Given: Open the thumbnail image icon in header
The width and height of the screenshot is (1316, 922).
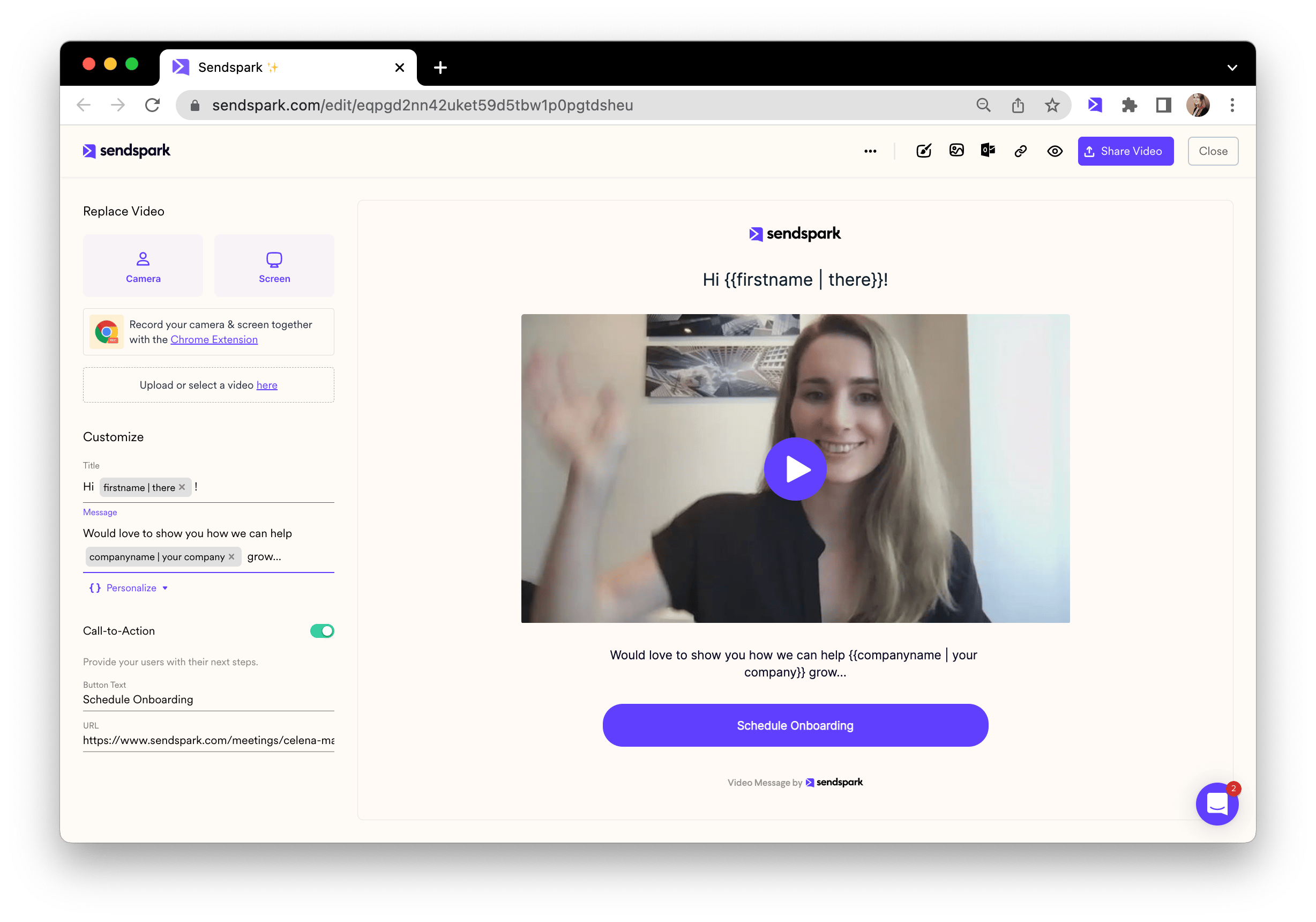Looking at the screenshot, I should point(956,151).
